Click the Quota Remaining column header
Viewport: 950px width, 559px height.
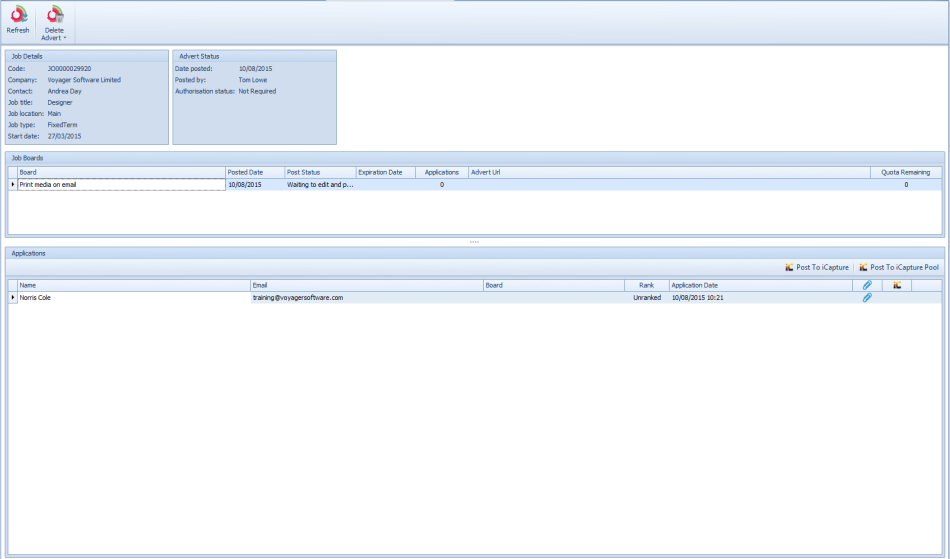(x=905, y=172)
